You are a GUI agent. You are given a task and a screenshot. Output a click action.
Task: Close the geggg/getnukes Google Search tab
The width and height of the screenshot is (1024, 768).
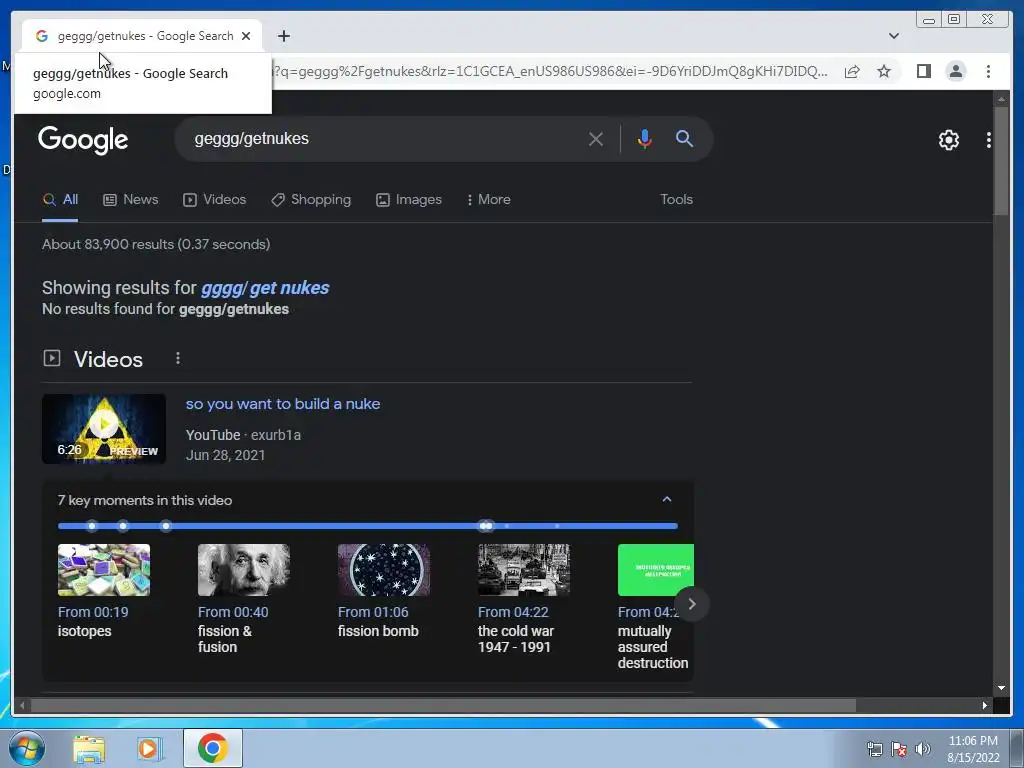click(246, 36)
